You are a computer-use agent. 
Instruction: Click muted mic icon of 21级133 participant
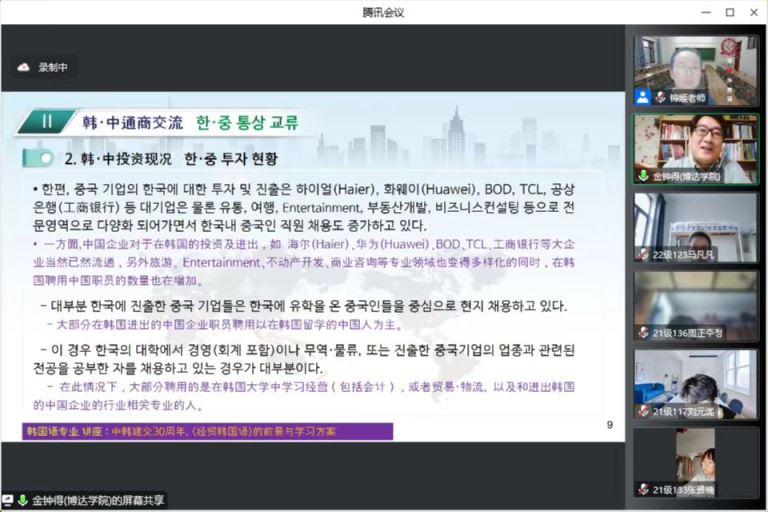643,489
